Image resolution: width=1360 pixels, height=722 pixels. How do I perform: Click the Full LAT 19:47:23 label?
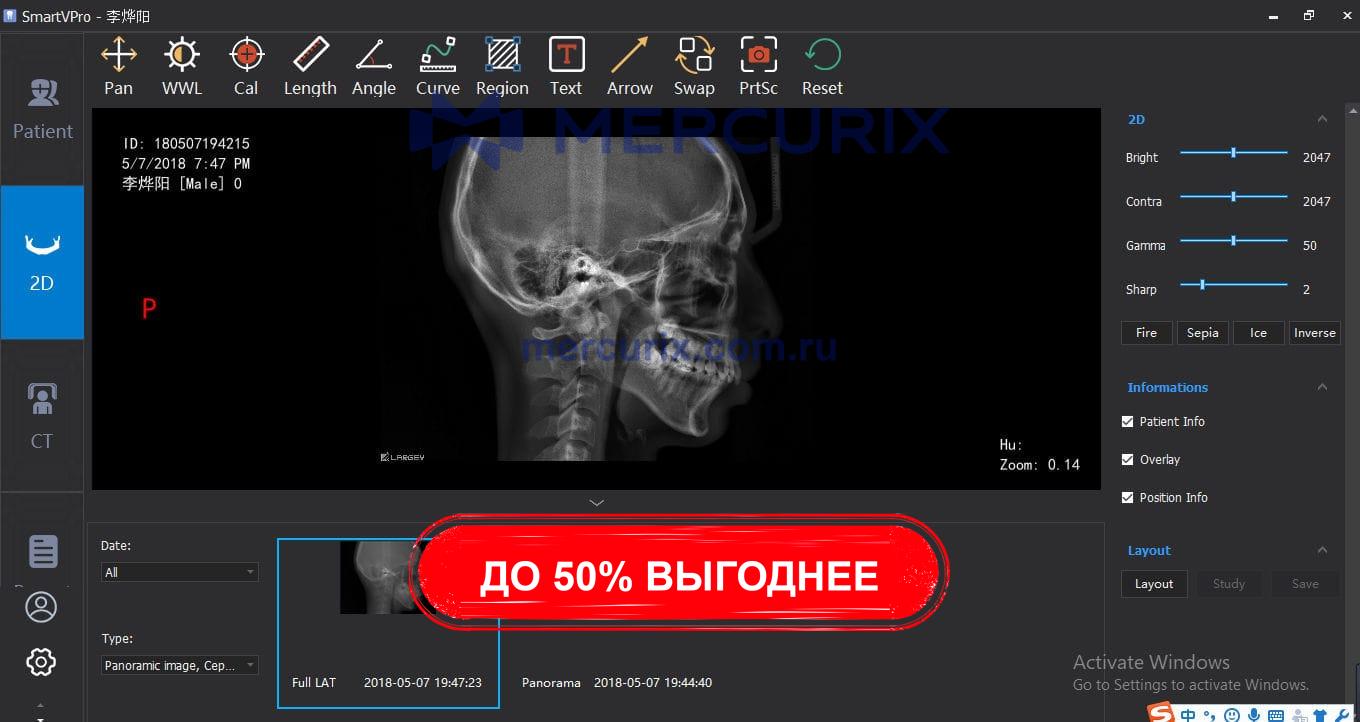pos(387,683)
